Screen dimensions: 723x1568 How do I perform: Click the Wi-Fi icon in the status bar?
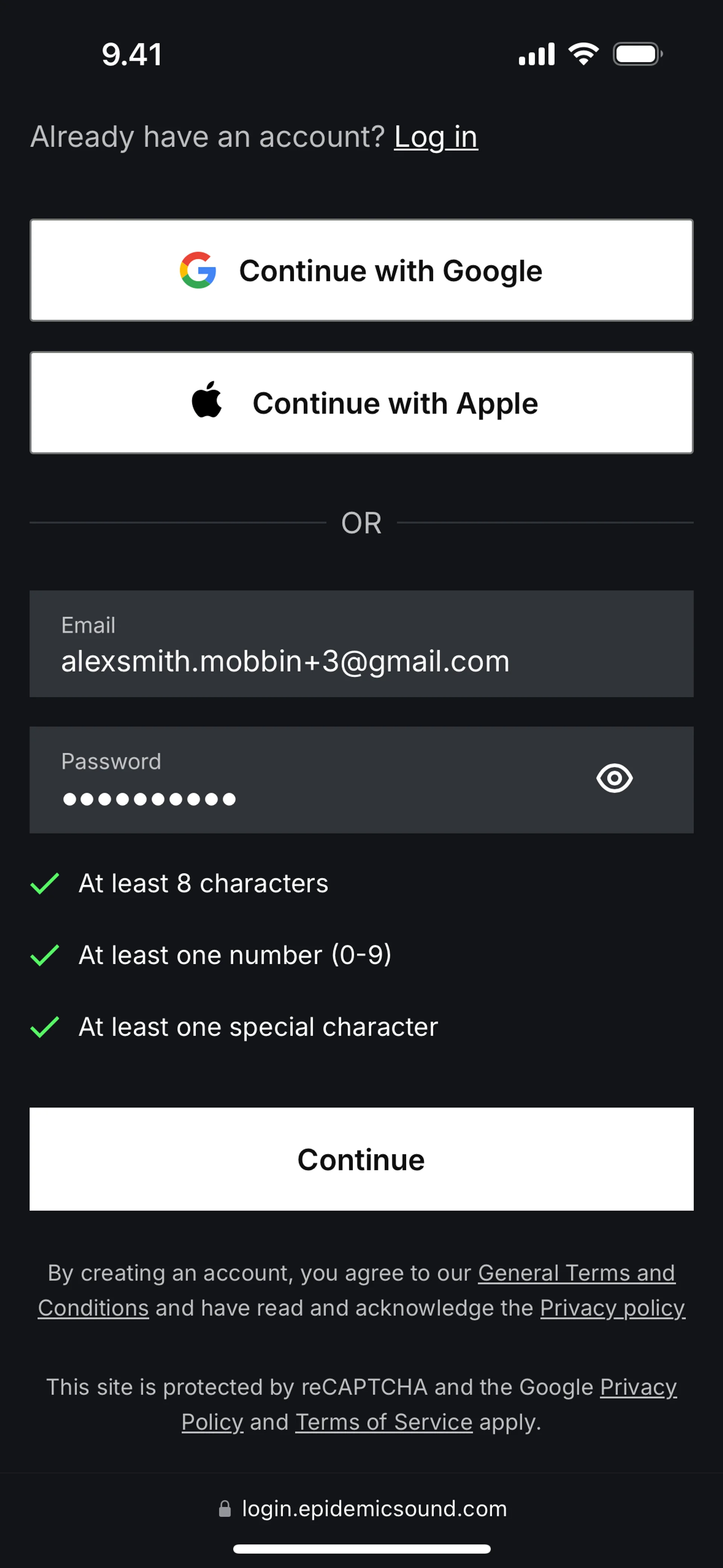(x=583, y=54)
